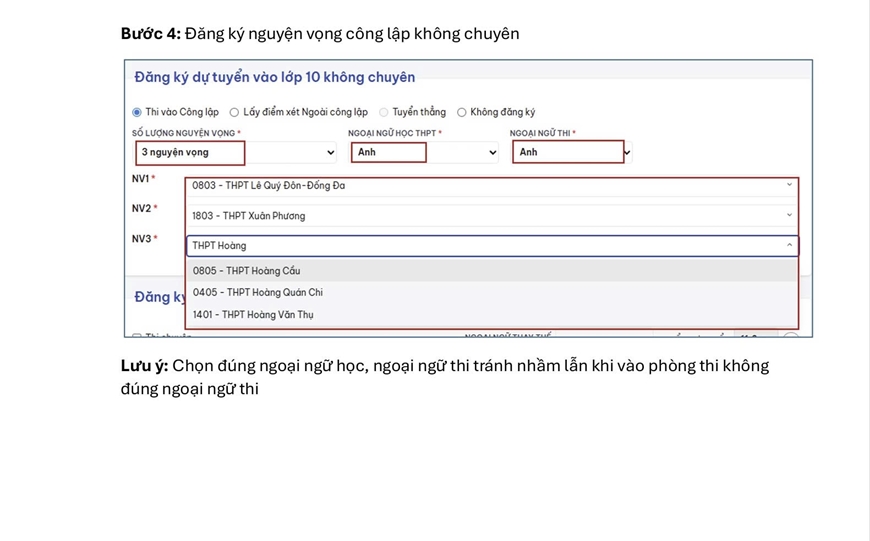This screenshot has width=870, height=541.
Task: Expand the 'Ngoại ngữ học THPT' dropdown arrow
Action: pyautogui.click(x=492, y=153)
